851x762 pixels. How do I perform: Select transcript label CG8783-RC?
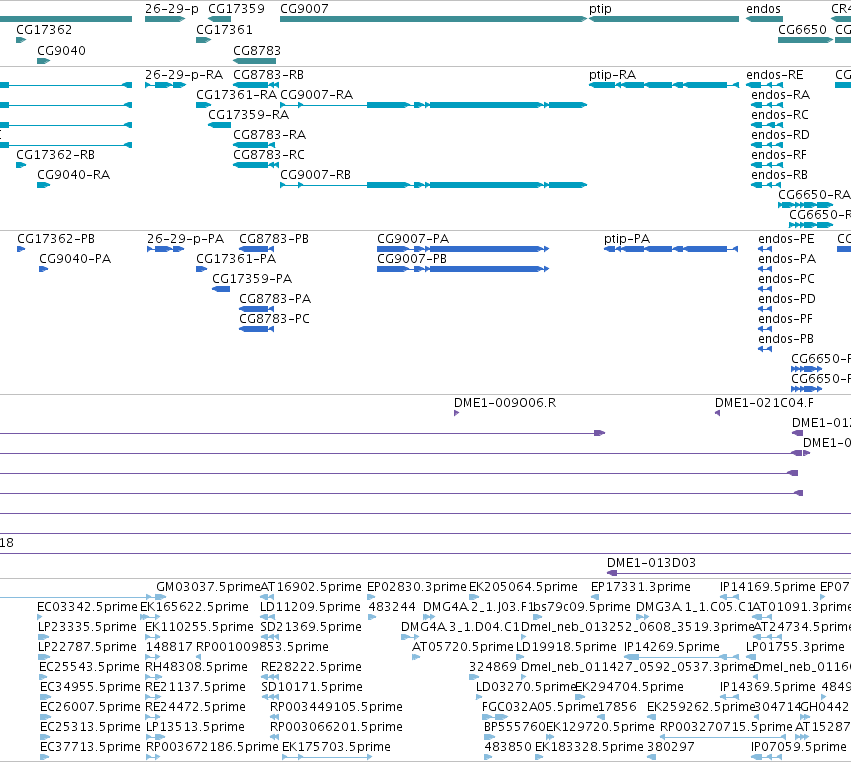click(x=269, y=155)
